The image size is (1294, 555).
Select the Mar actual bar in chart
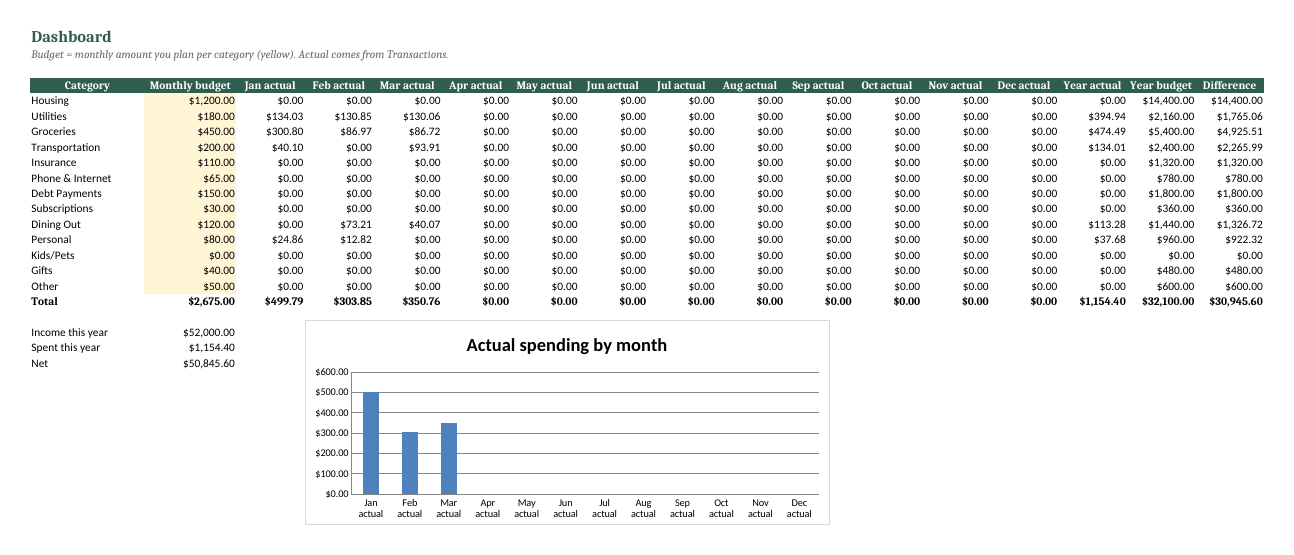click(x=449, y=458)
